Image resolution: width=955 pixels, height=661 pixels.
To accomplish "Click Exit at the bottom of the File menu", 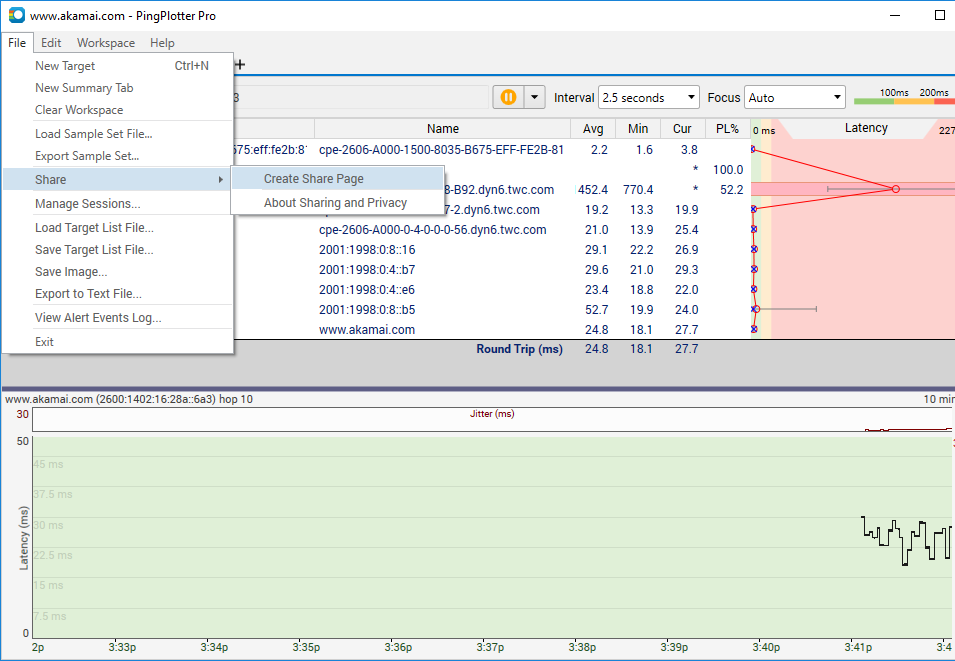I will pyautogui.click(x=46, y=341).
